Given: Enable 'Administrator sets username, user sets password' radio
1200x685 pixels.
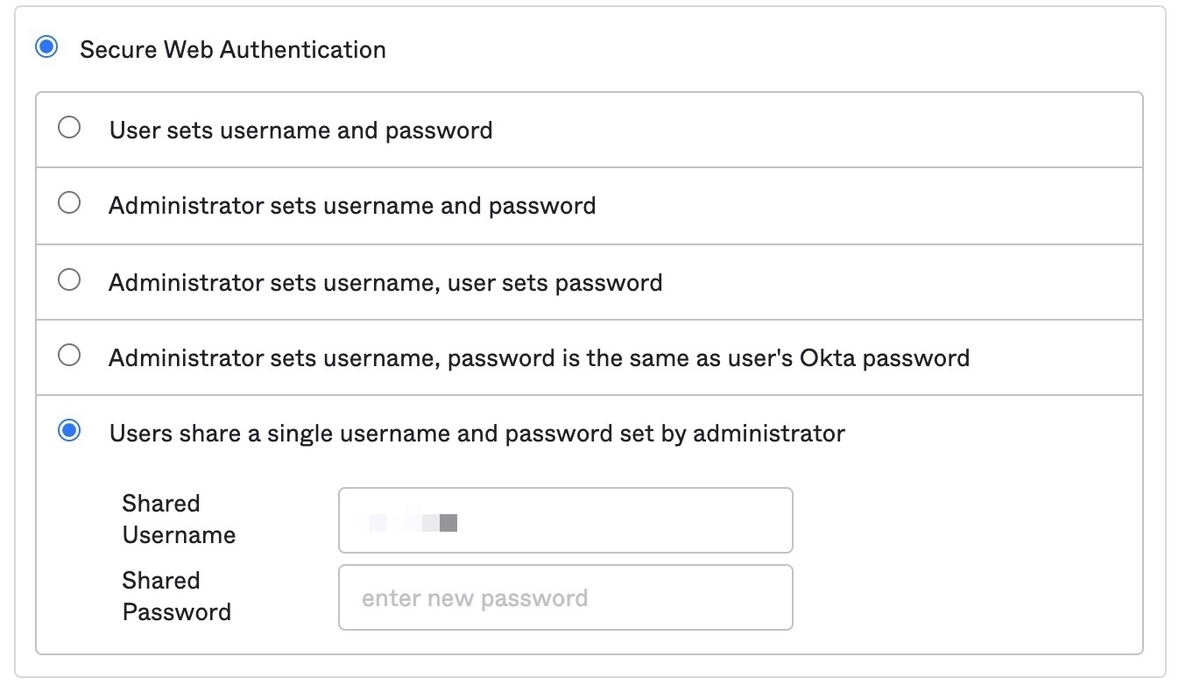Looking at the screenshot, I should tap(69, 279).
